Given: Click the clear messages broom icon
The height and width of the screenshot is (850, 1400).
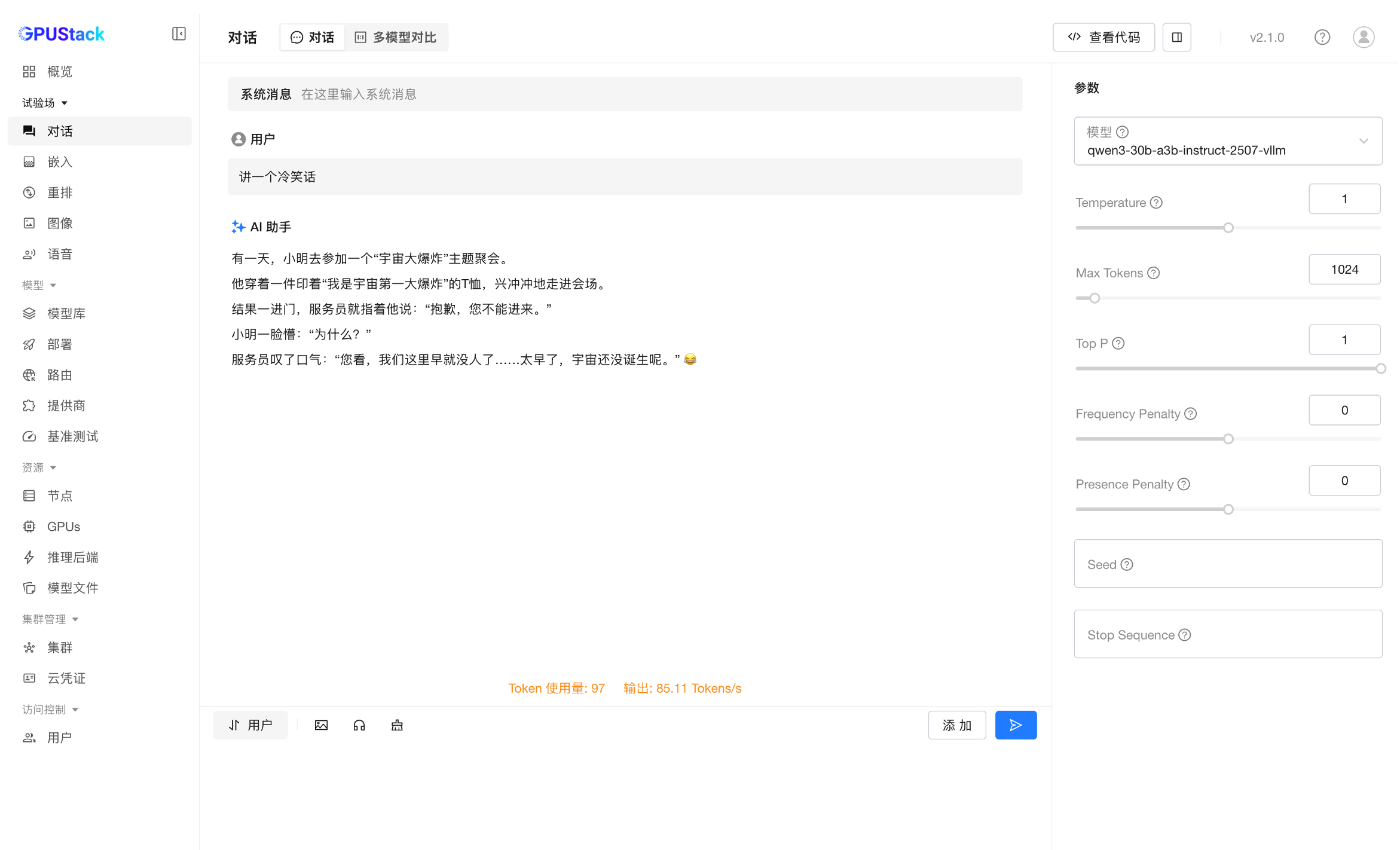Looking at the screenshot, I should [397, 725].
